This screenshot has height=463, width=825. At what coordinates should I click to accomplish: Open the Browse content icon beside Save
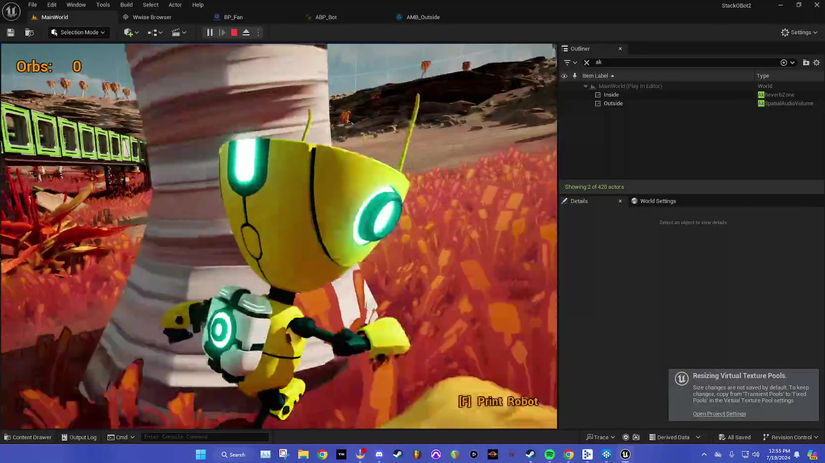pyautogui.click(x=29, y=33)
